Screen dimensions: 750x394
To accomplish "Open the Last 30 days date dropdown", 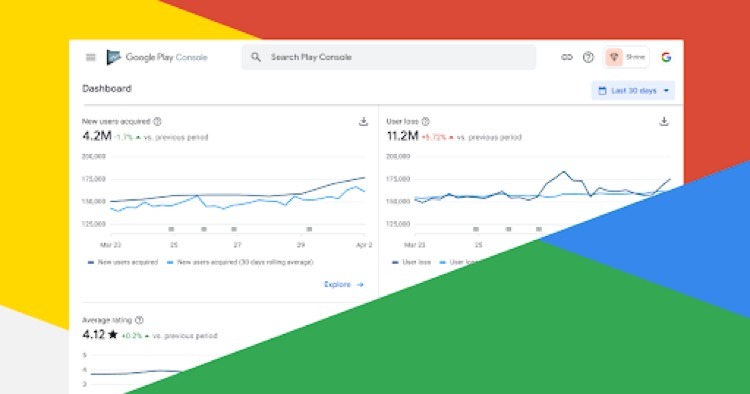I will pyautogui.click(x=633, y=90).
